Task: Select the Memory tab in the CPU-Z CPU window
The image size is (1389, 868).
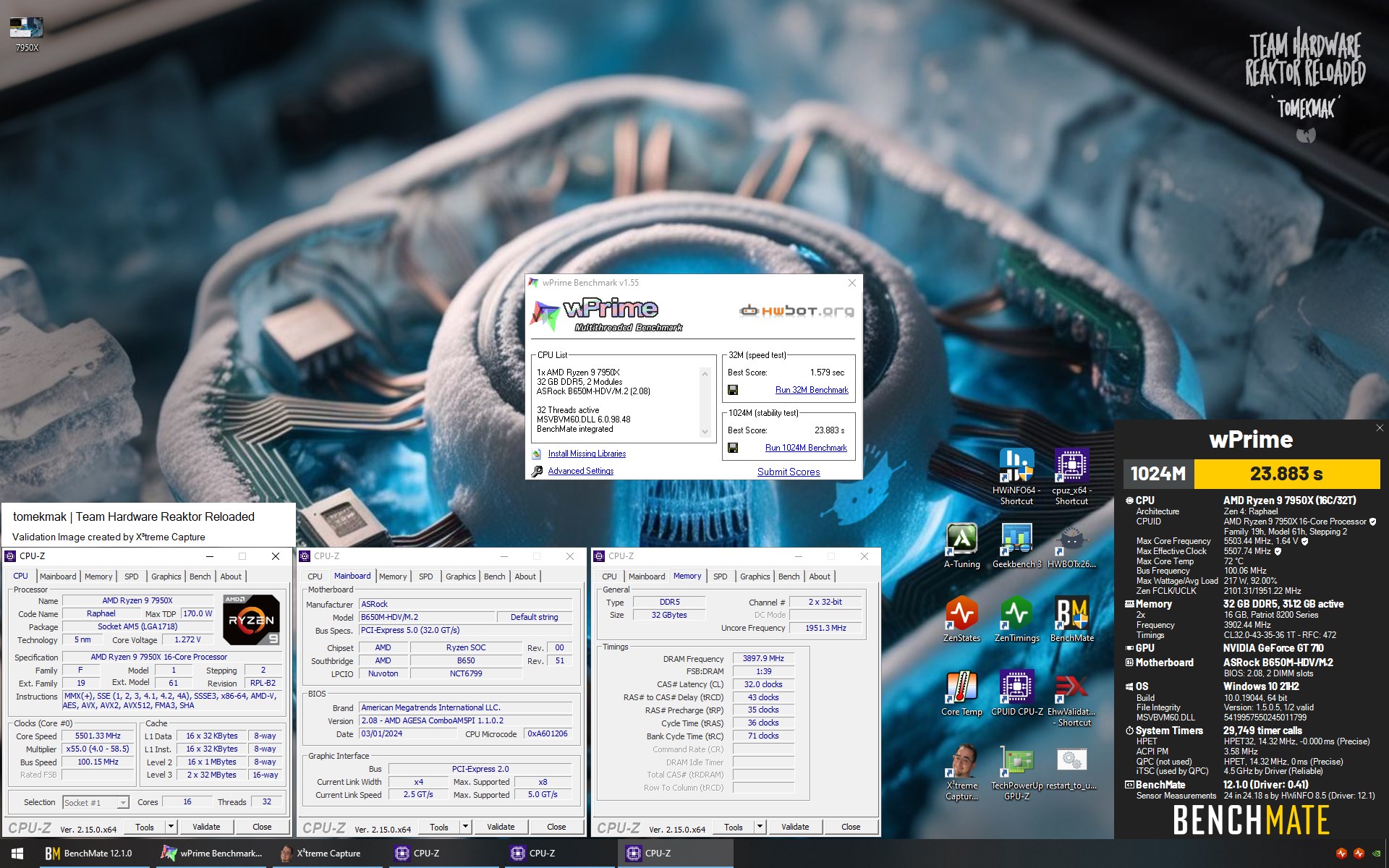Action: [x=98, y=576]
